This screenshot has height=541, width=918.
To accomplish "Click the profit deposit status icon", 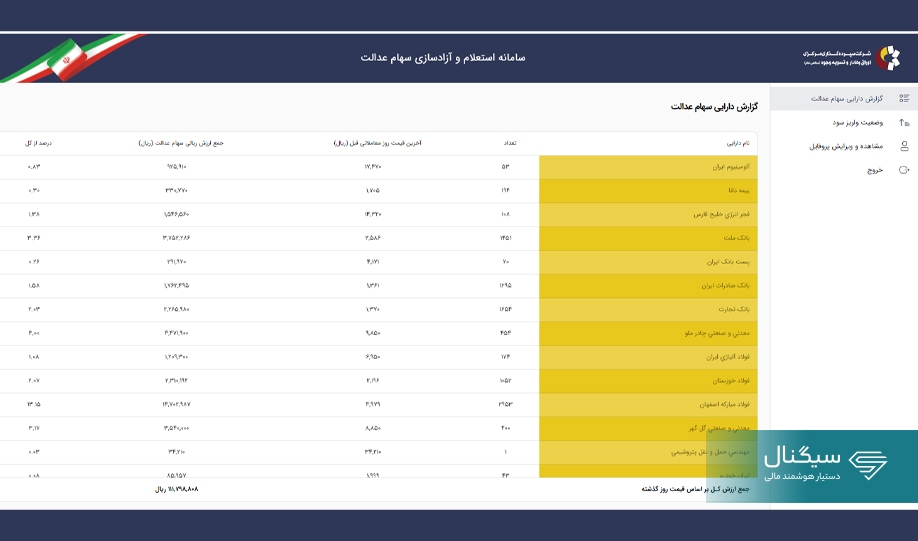I will [x=904, y=122].
